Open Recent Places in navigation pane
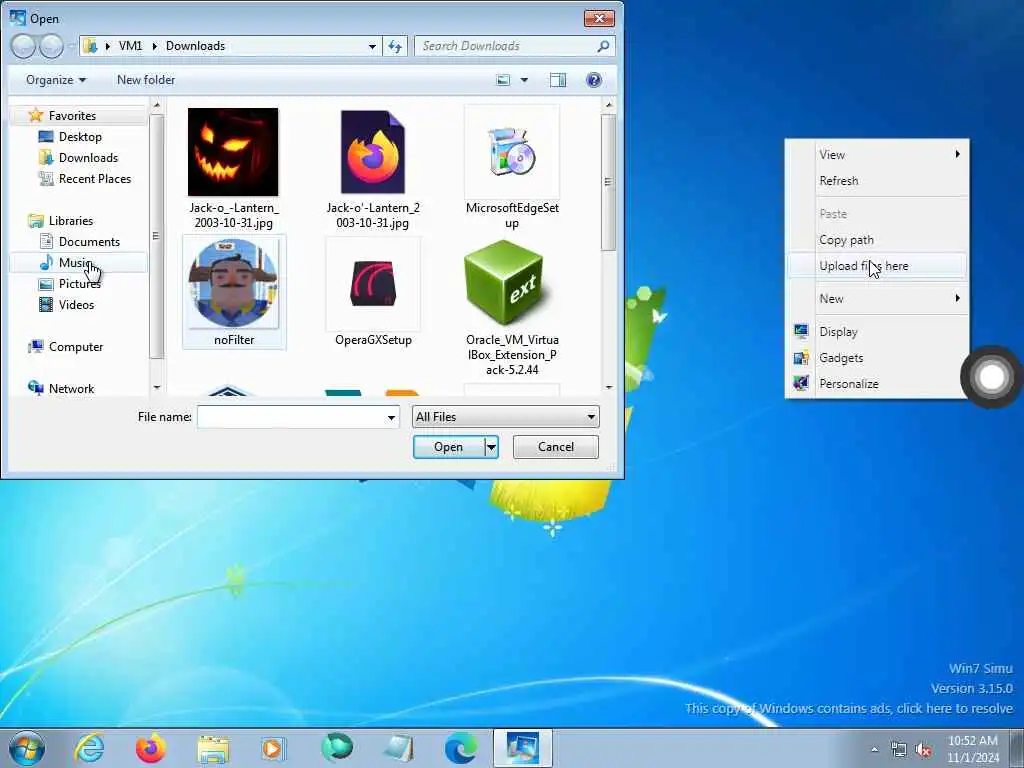Screen dimensions: 1024x768 [x=94, y=178]
